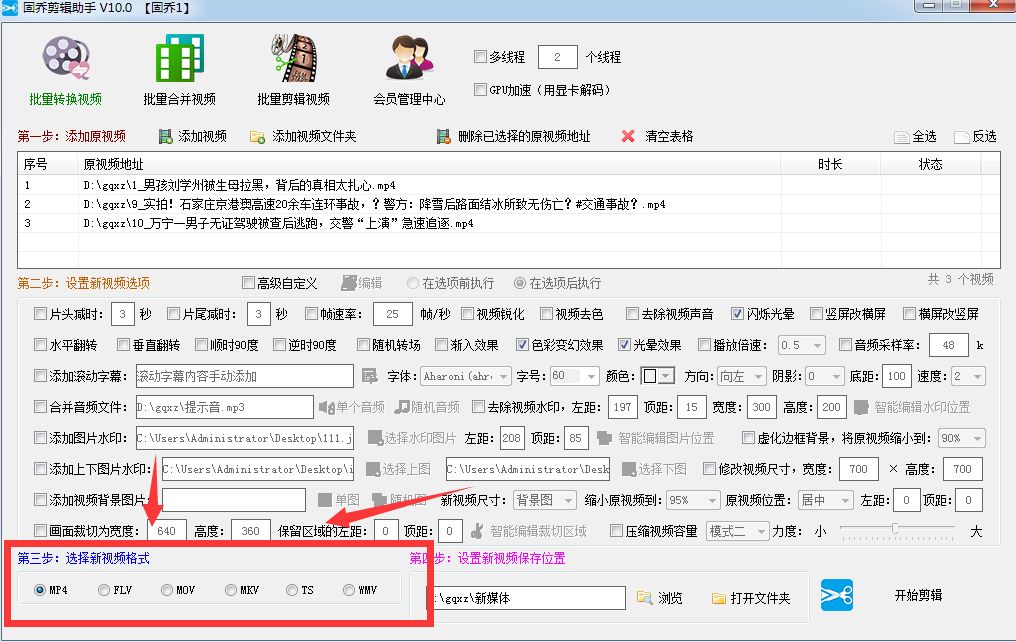
Task: Enable GPU加速 checkbox
Action: (480, 89)
